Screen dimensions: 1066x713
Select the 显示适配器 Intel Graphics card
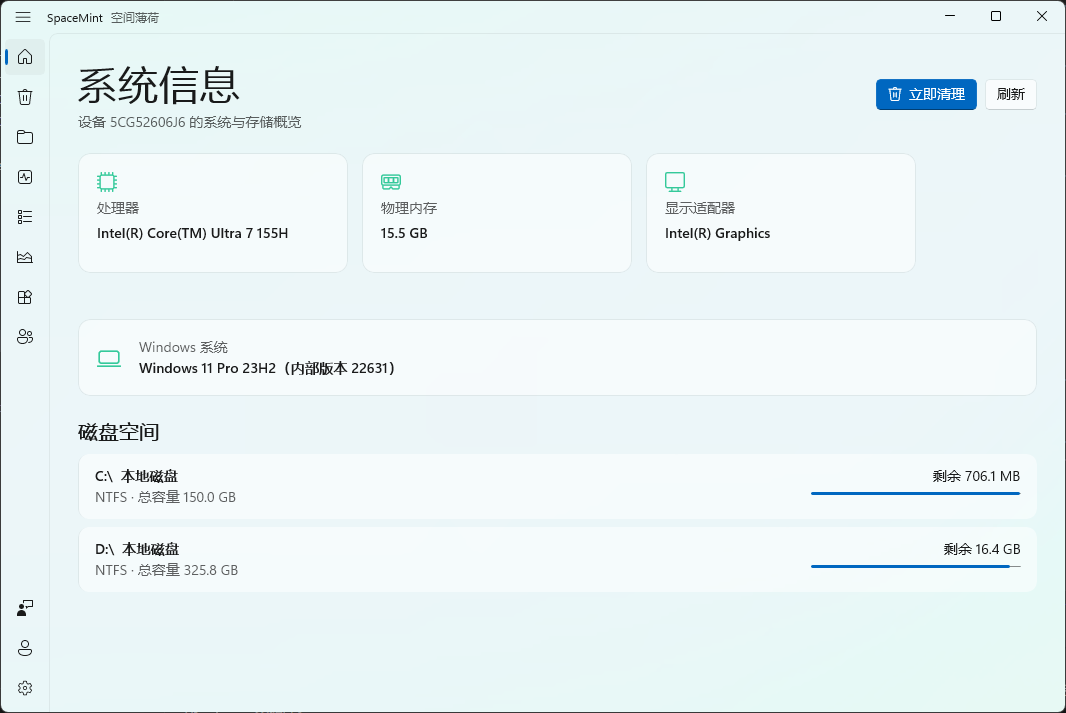(x=780, y=213)
